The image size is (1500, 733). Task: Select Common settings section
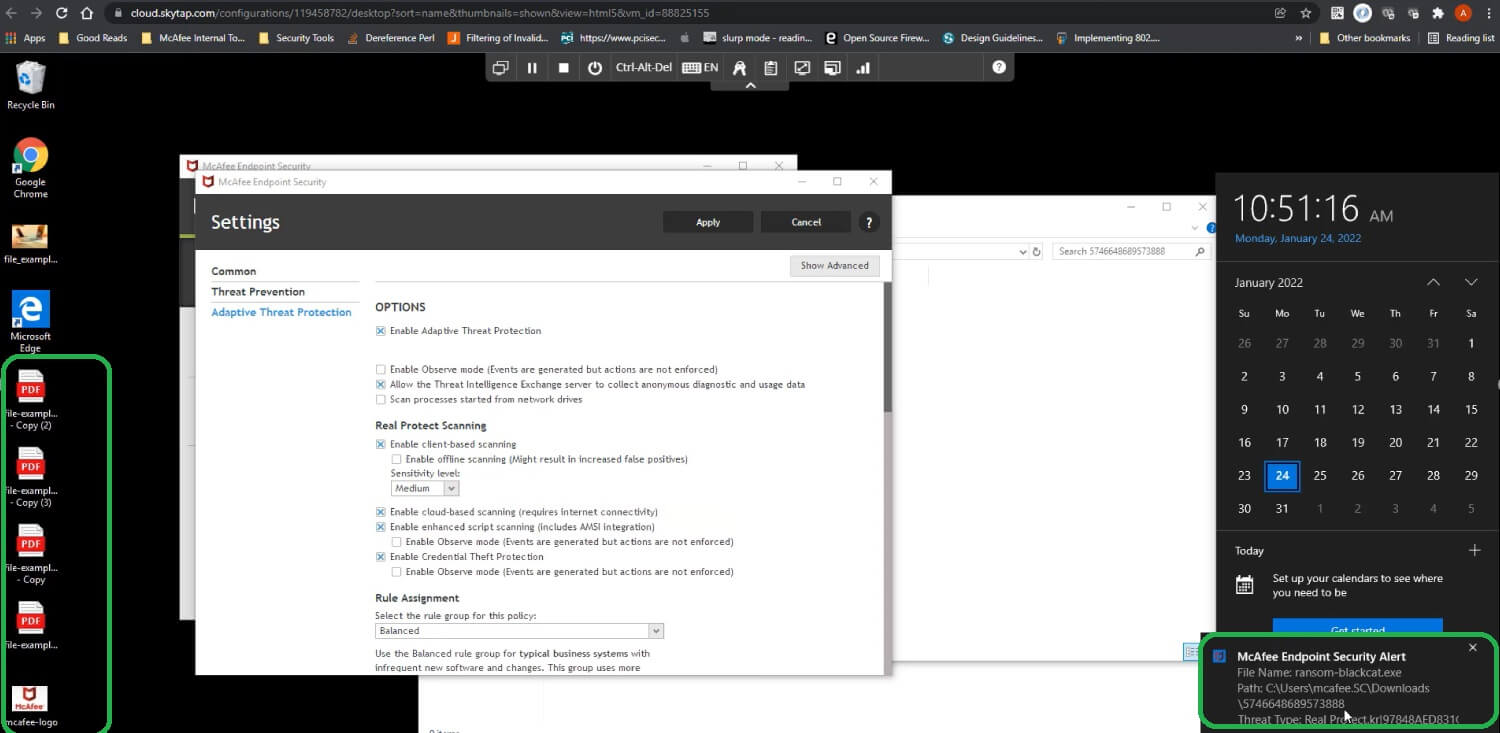point(234,271)
